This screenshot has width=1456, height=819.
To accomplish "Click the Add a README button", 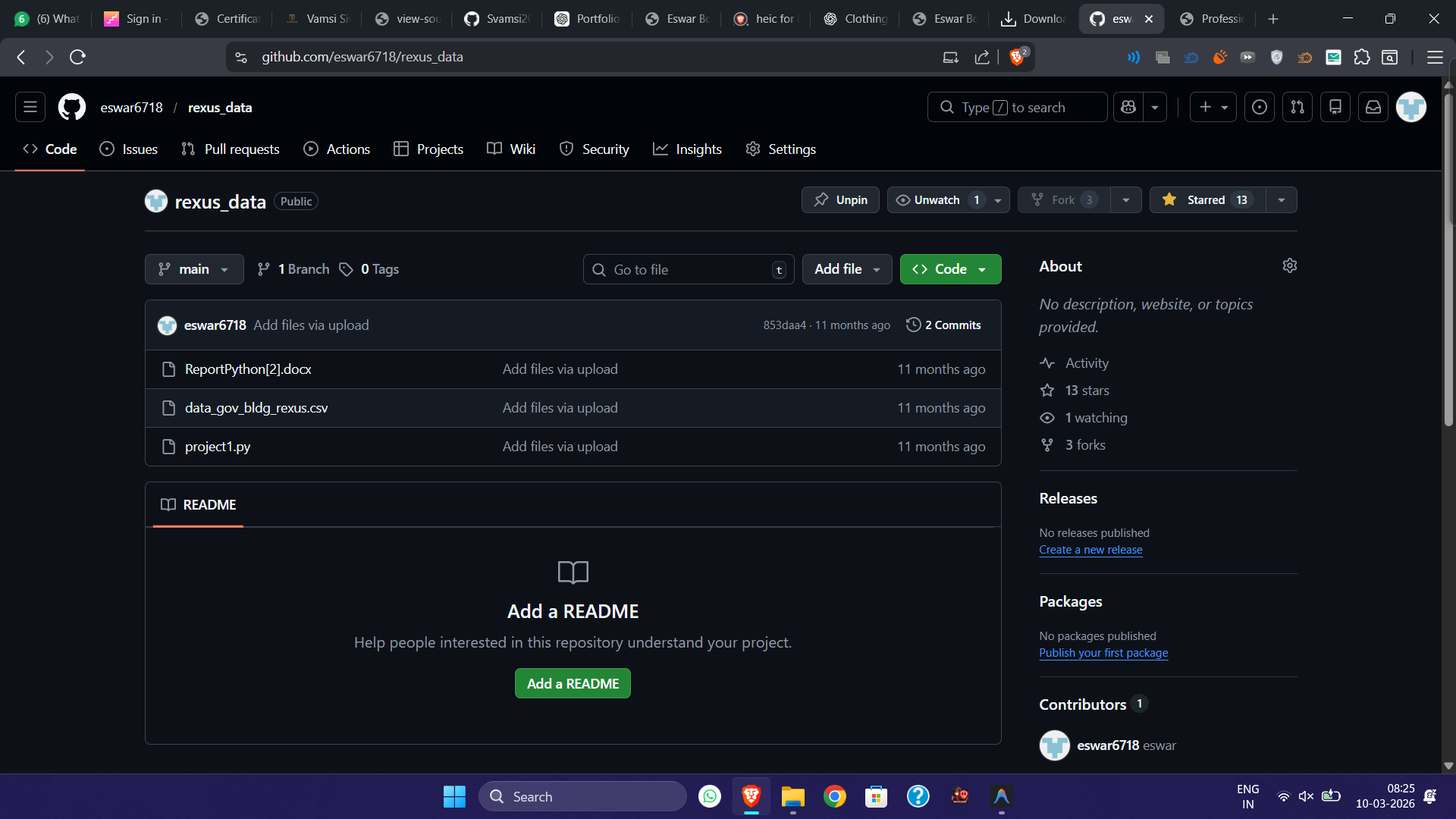I will point(573,683).
